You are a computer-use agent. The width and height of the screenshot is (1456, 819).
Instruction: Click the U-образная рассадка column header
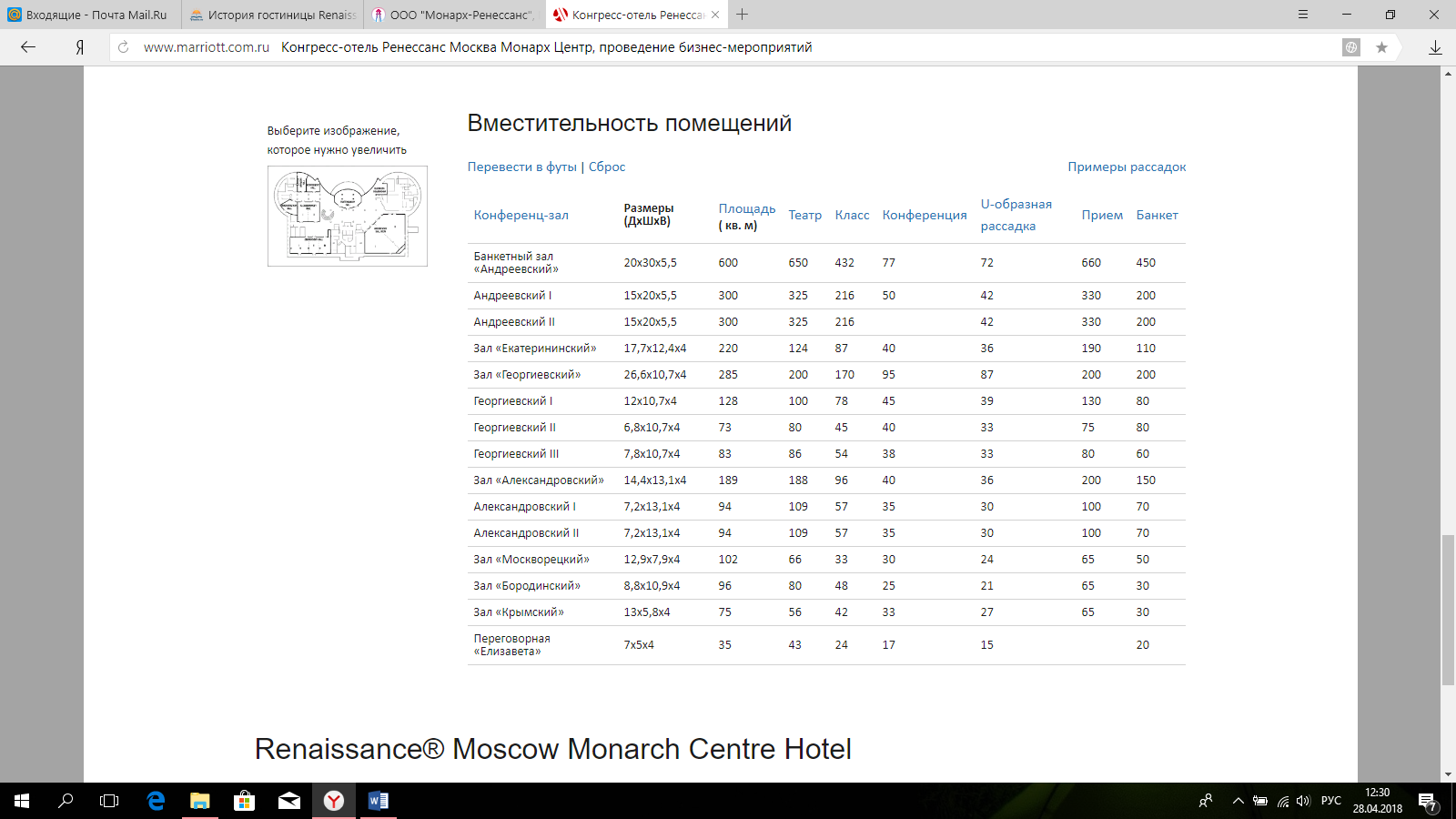[1016, 215]
